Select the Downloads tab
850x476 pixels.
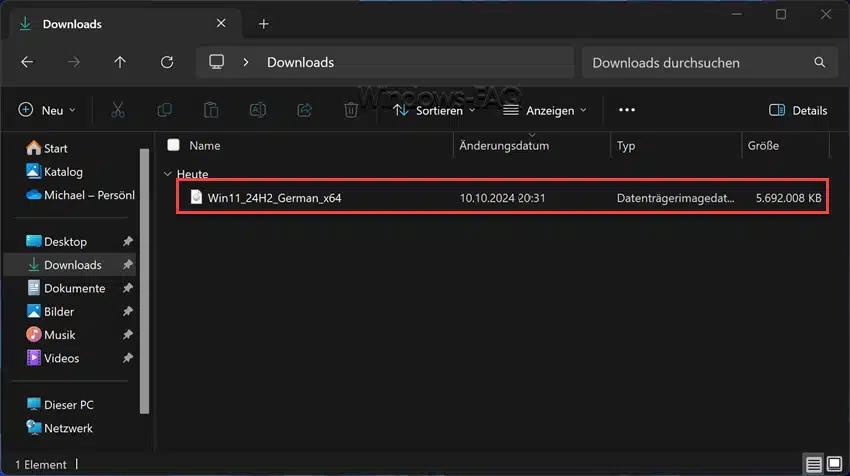[x=125, y=24]
